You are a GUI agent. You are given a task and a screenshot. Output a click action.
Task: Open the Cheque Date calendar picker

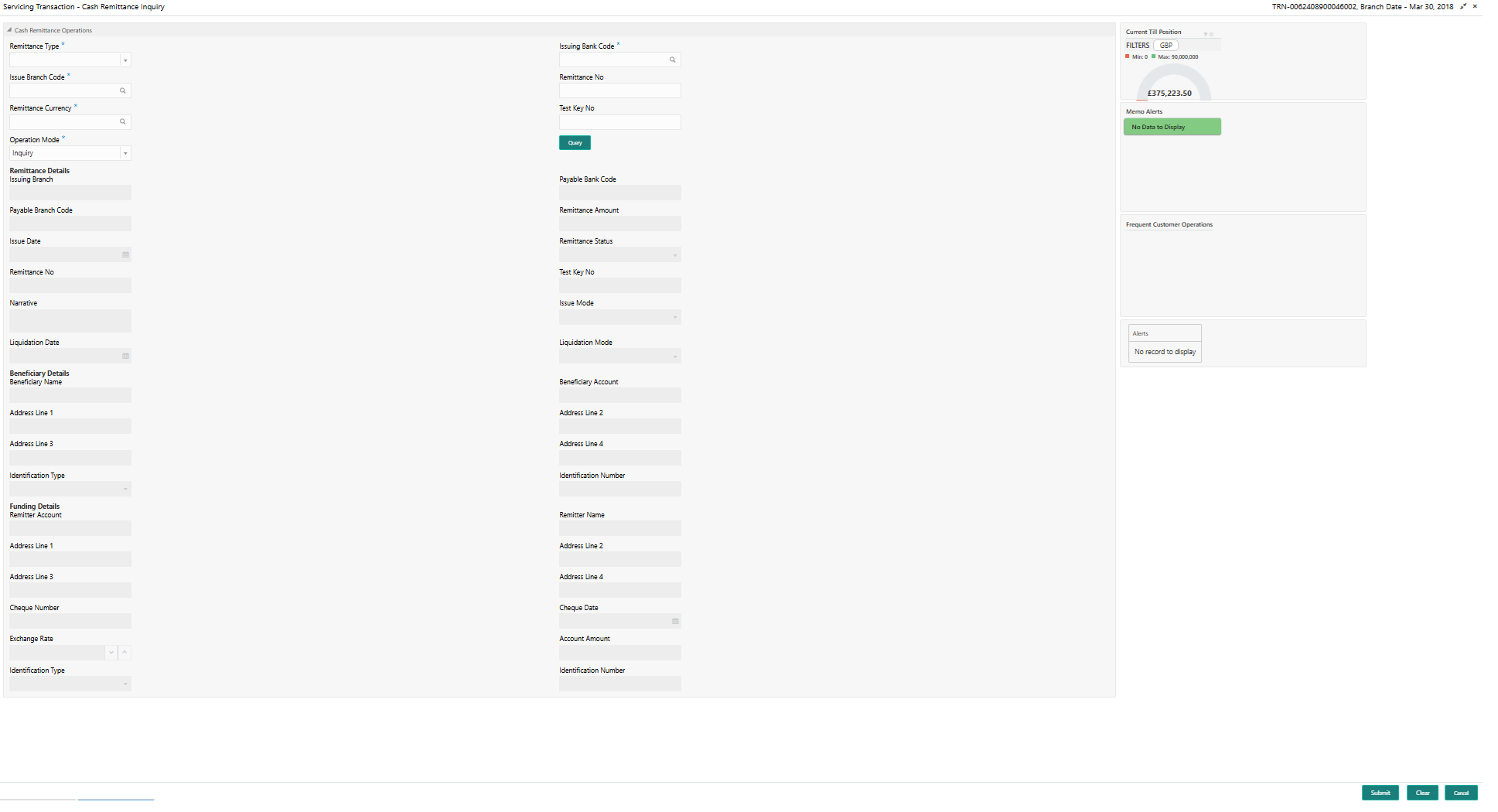click(x=675, y=622)
